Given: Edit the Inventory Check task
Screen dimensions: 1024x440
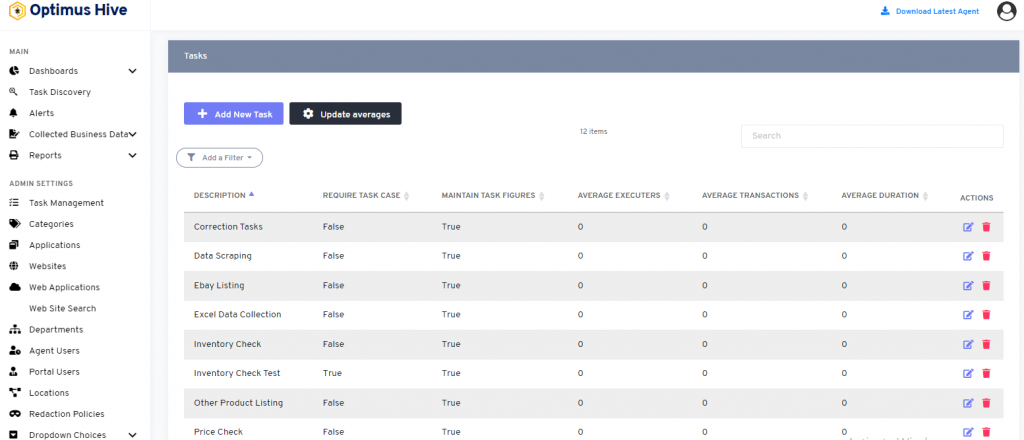Looking at the screenshot, I should [968, 344].
